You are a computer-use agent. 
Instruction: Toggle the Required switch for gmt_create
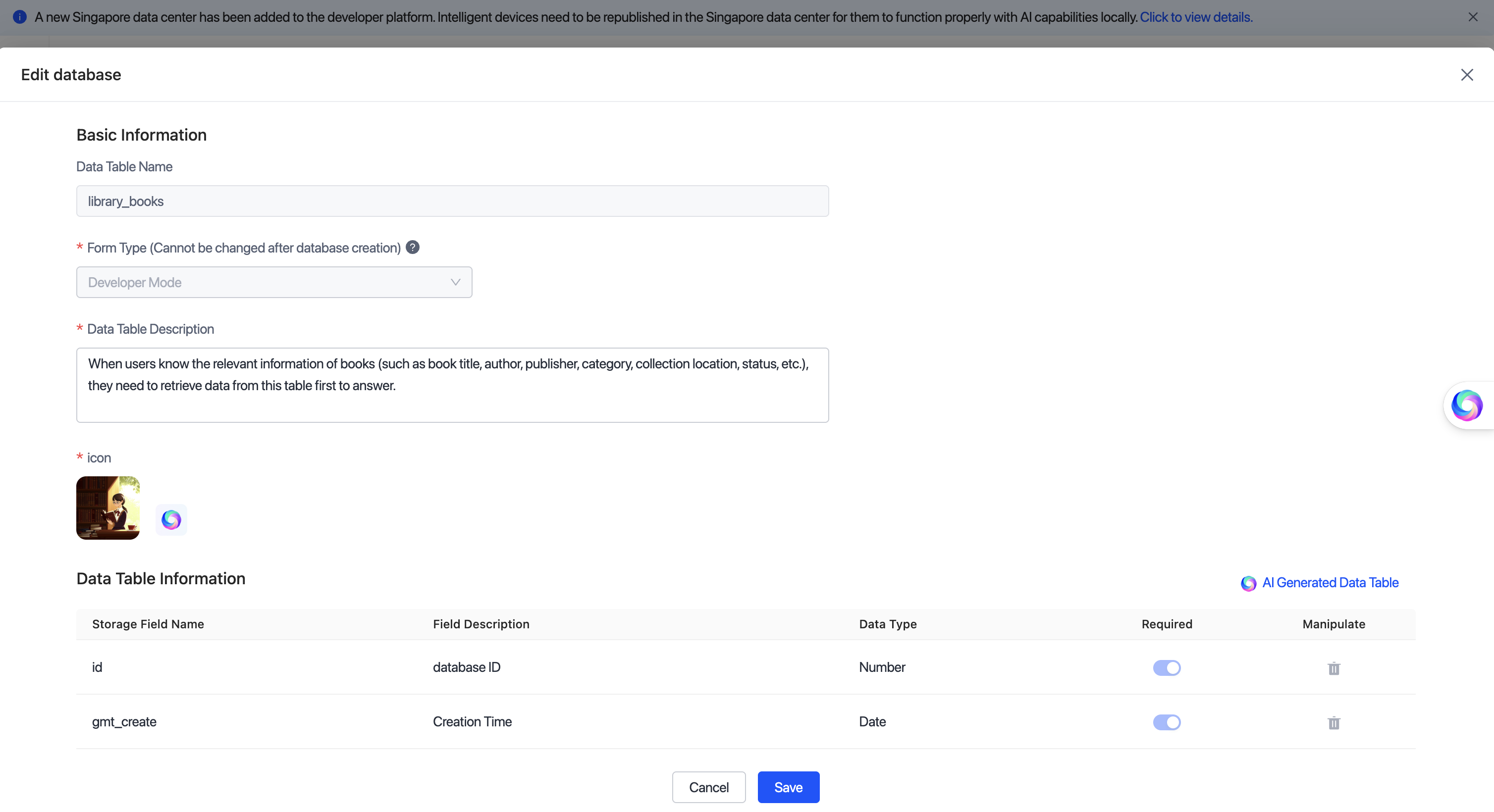[1166, 722]
